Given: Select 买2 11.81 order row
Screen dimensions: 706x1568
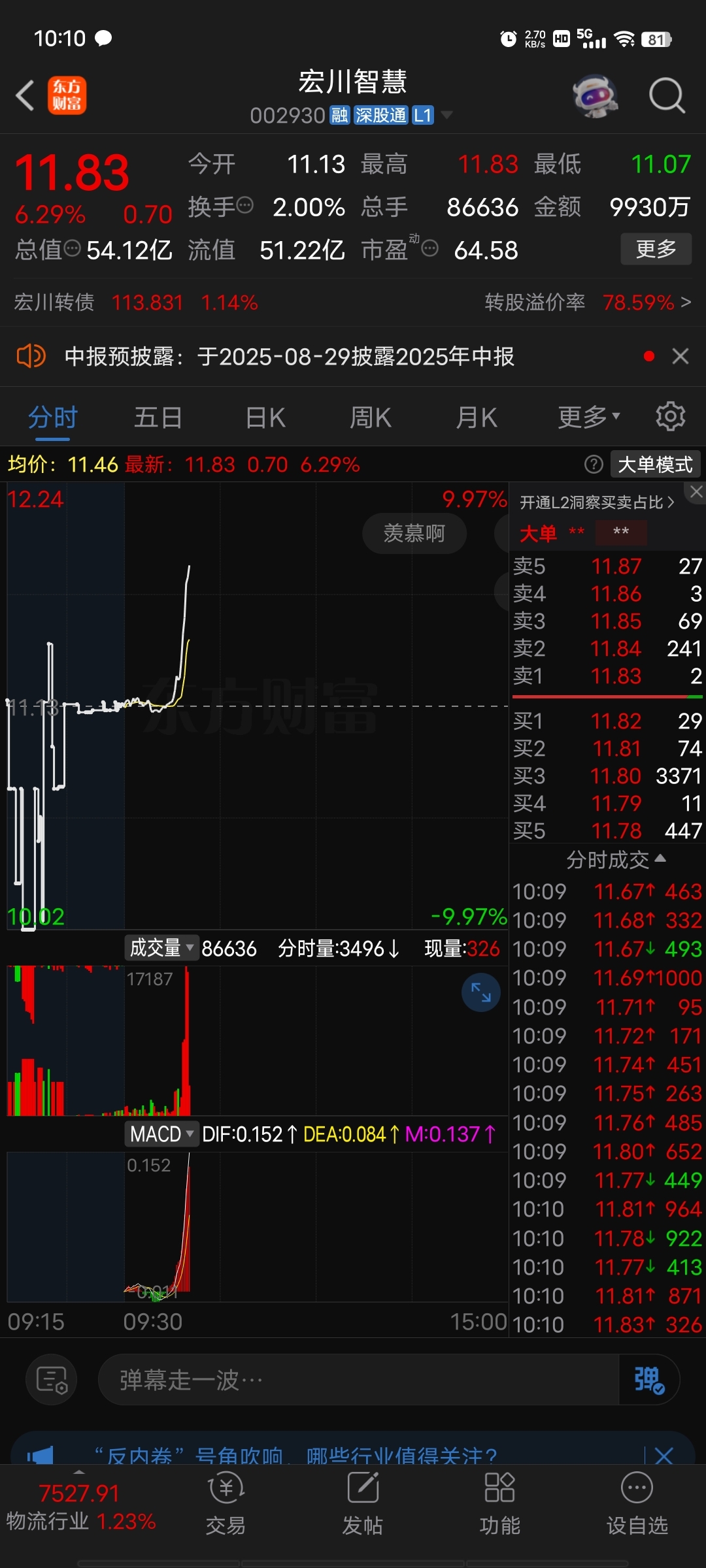Looking at the screenshot, I should coord(607,748).
